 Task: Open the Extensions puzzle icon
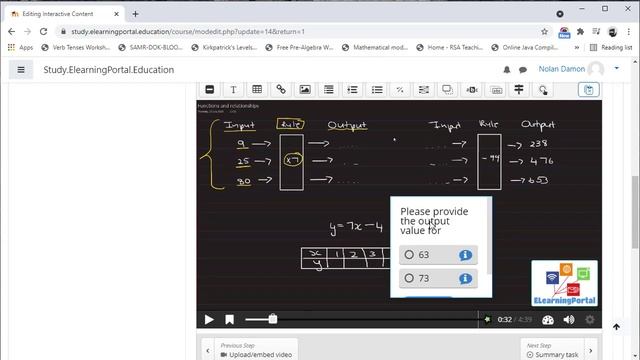click(x=580, y=31)
